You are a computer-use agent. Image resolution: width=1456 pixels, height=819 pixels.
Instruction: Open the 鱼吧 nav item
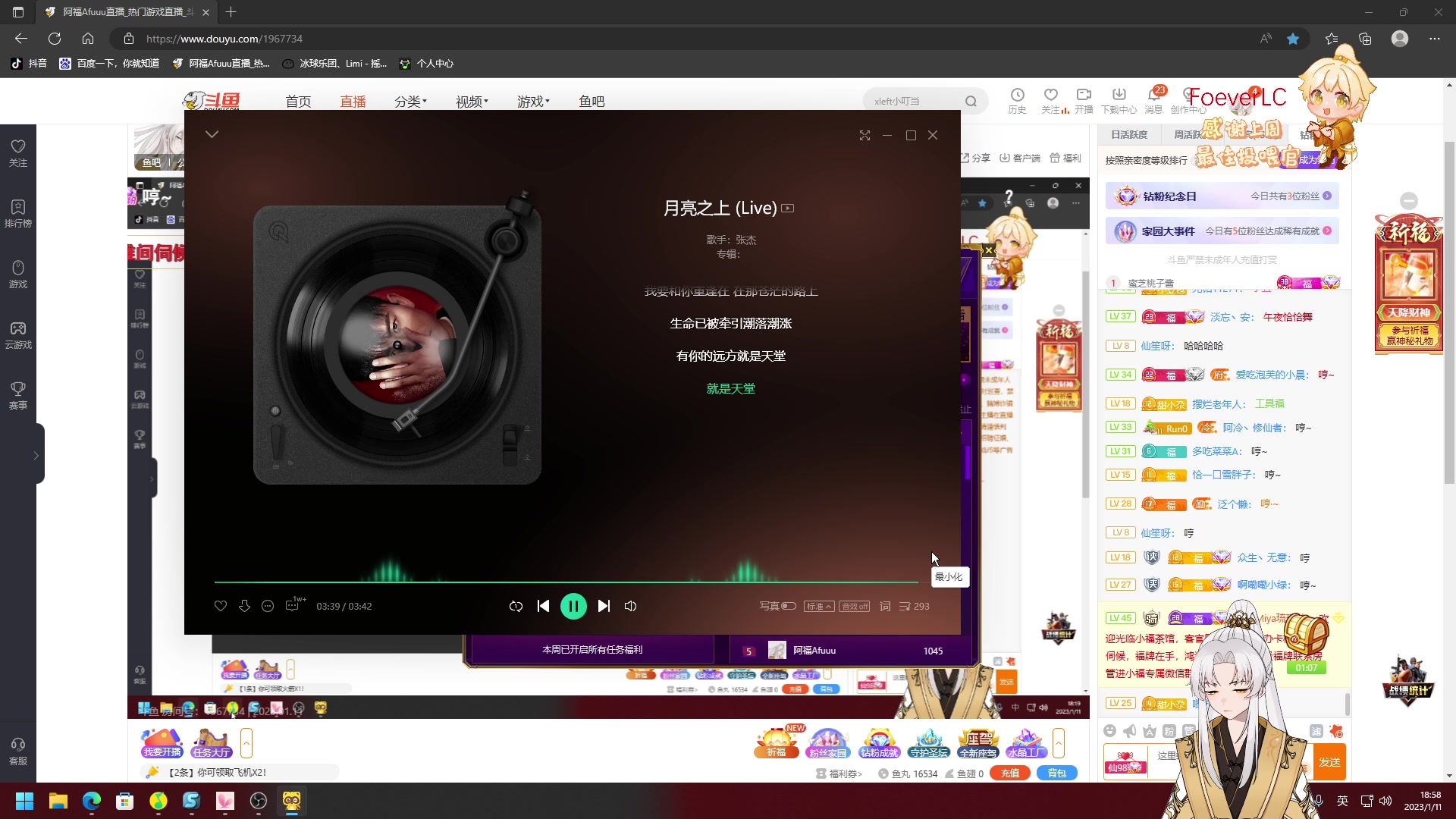tap(591, 102)
